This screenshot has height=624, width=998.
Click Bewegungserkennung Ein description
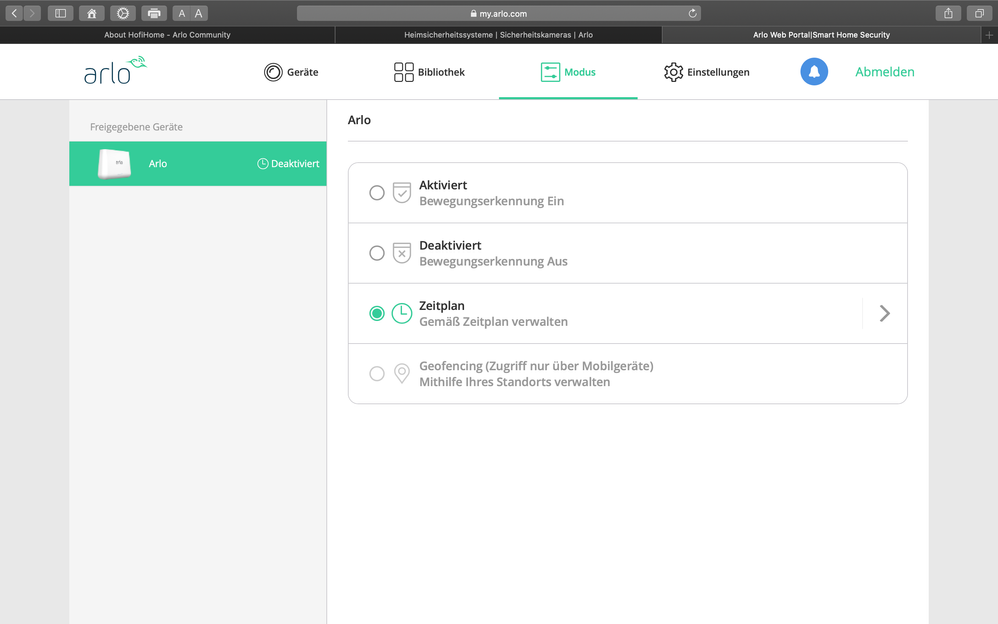[491, 201]
